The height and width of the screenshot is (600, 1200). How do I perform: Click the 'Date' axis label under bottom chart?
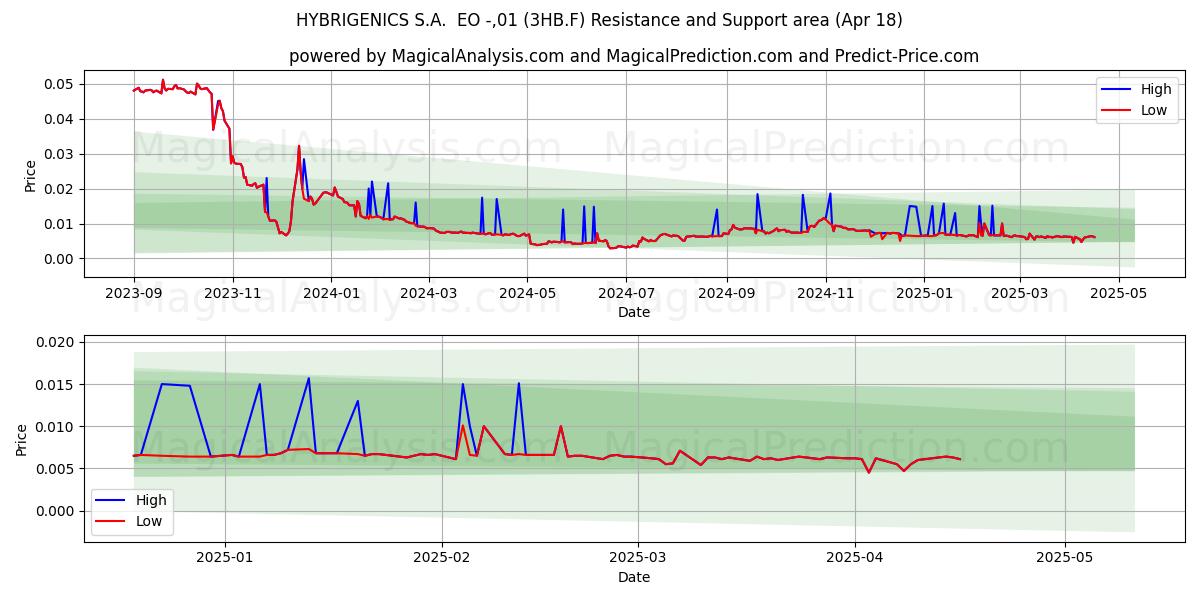[x=634, y=577]
